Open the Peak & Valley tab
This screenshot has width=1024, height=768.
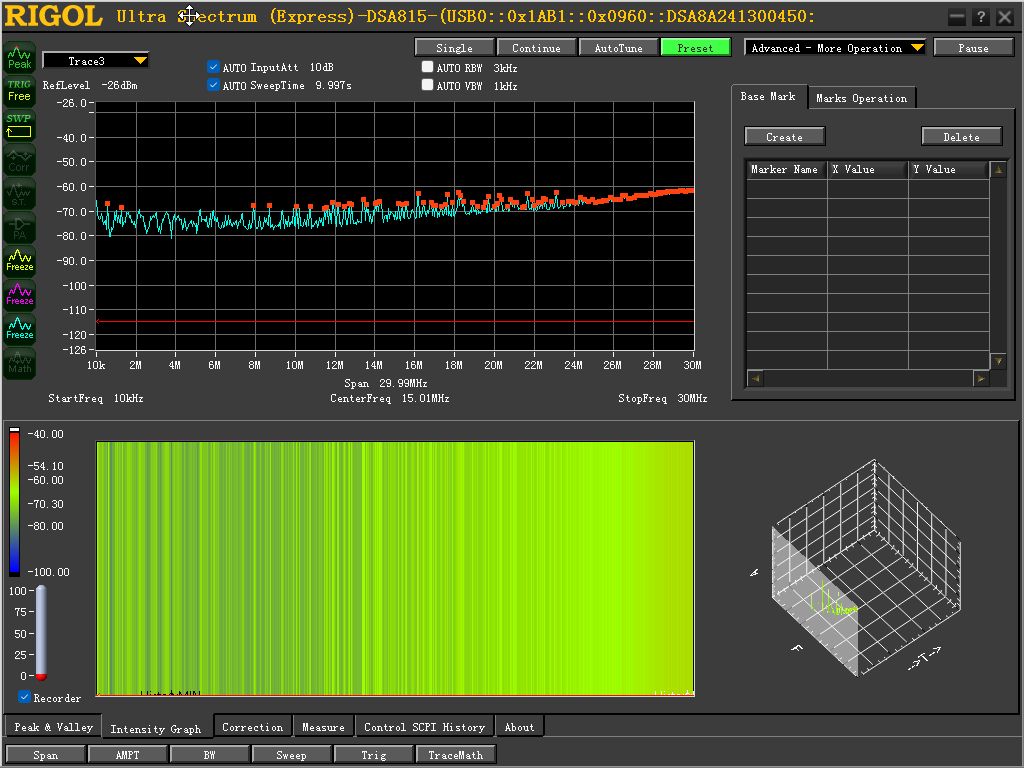[x=54, y=727]
